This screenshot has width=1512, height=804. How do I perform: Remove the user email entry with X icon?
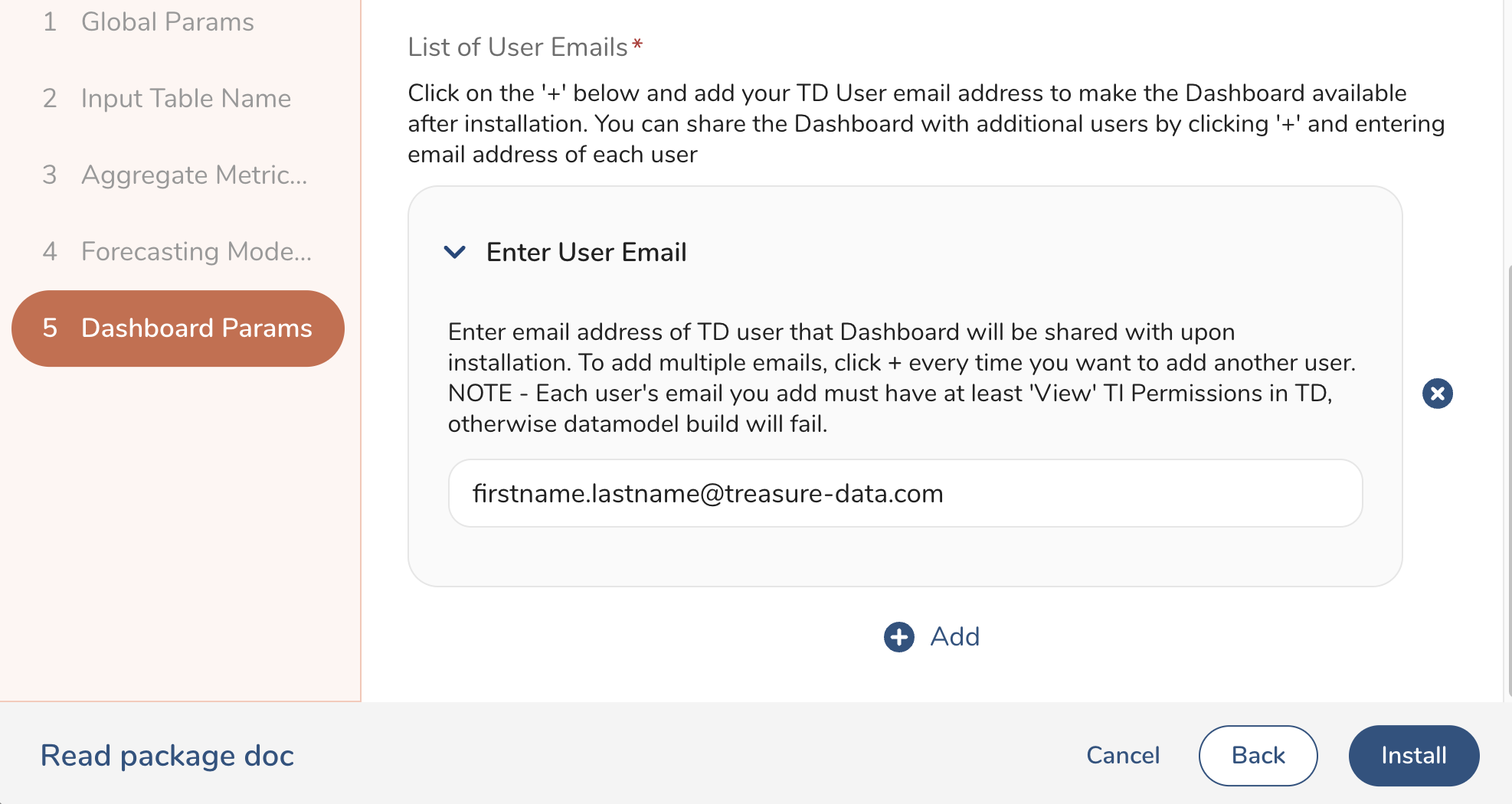pos(1437,394)
